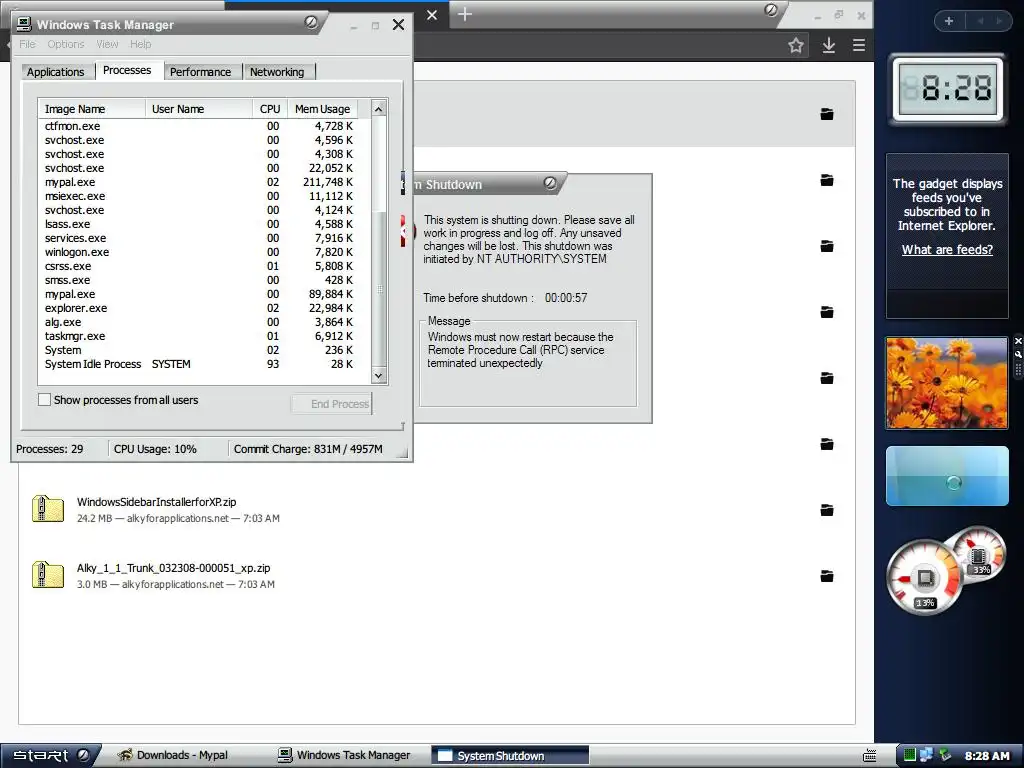
Task: Click the rightmost green tray icon before clock
Action: 945,756
